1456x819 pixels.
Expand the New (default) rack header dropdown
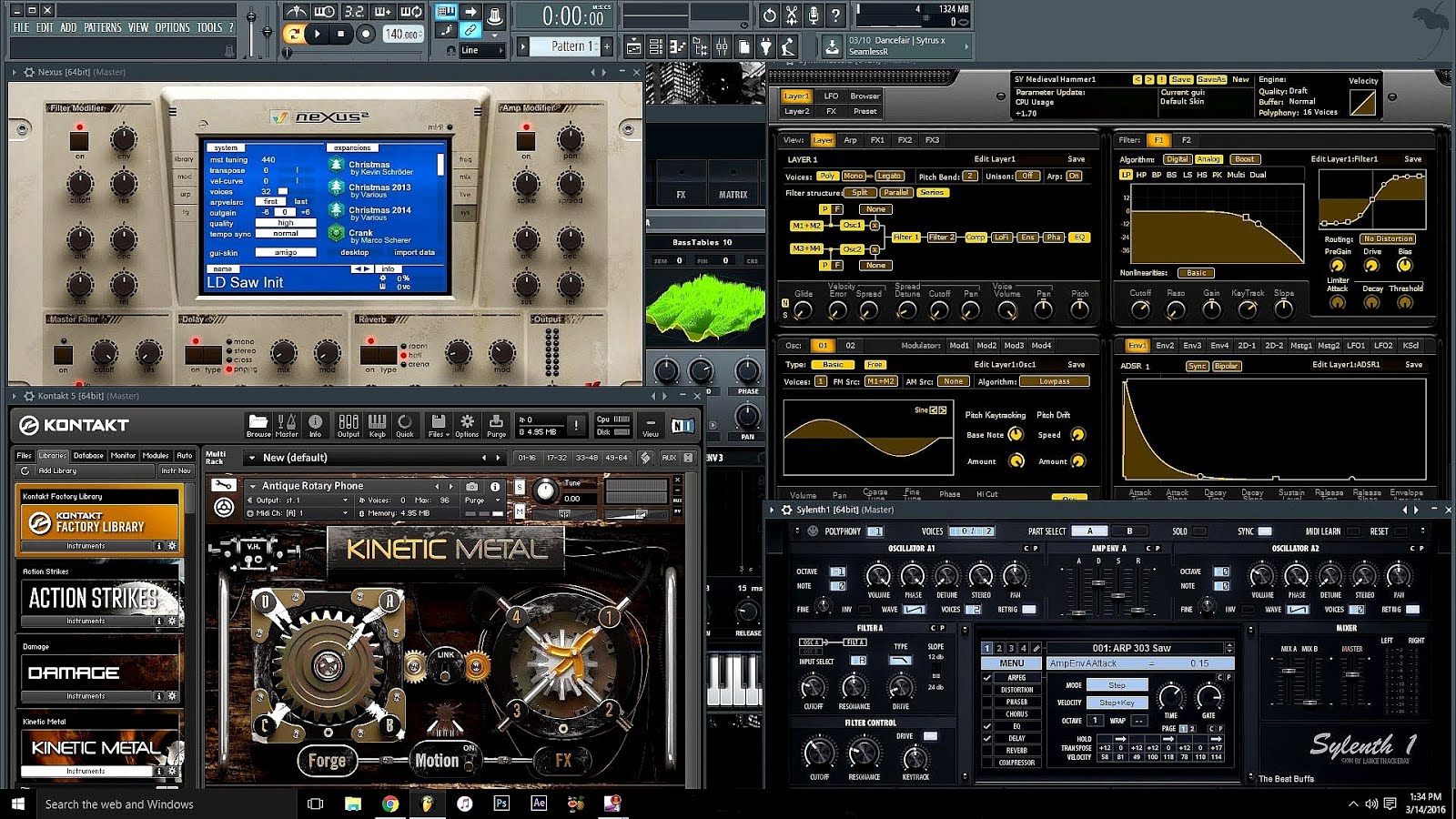[251, 457]
